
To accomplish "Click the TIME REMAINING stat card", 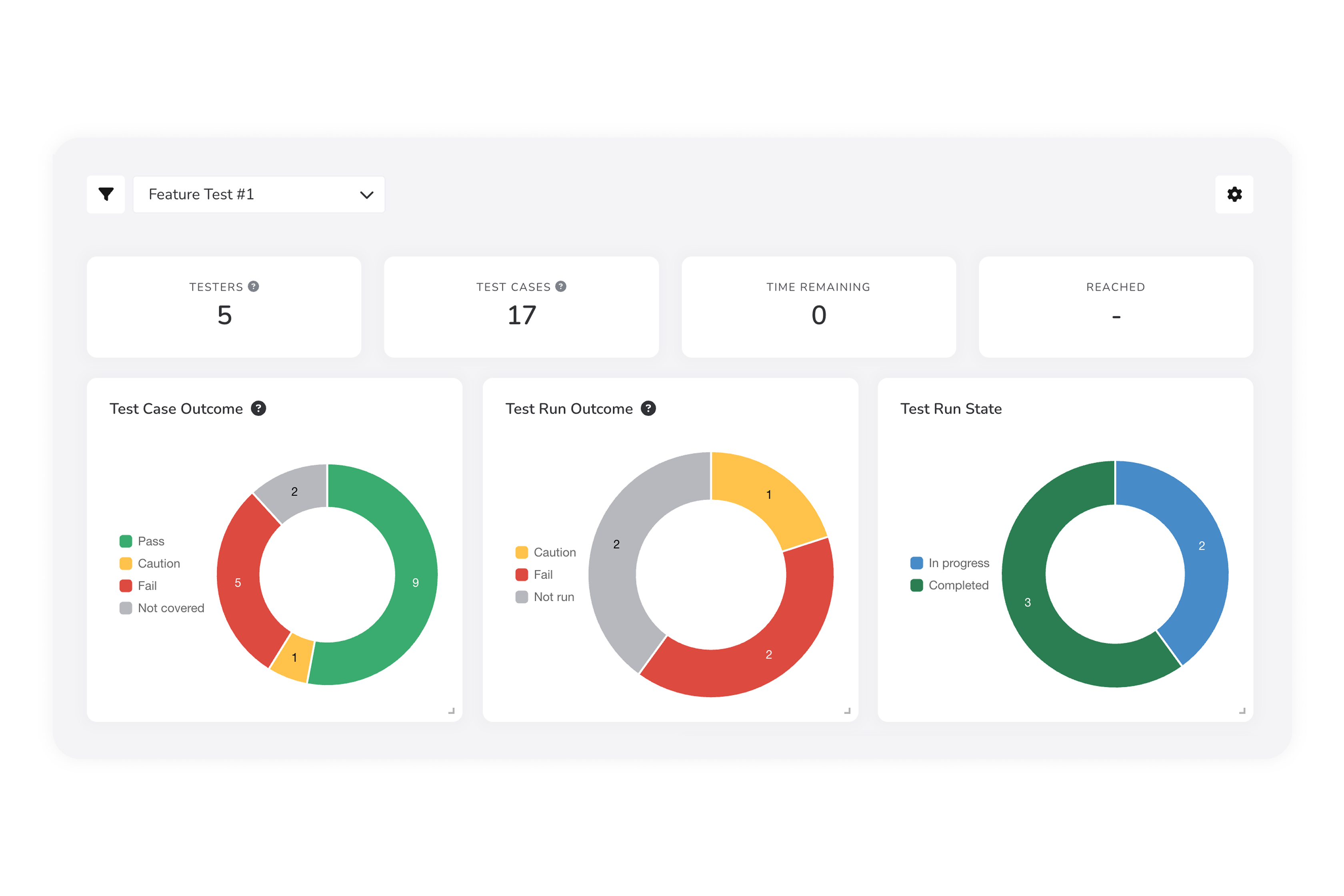I will coord(818,307).
